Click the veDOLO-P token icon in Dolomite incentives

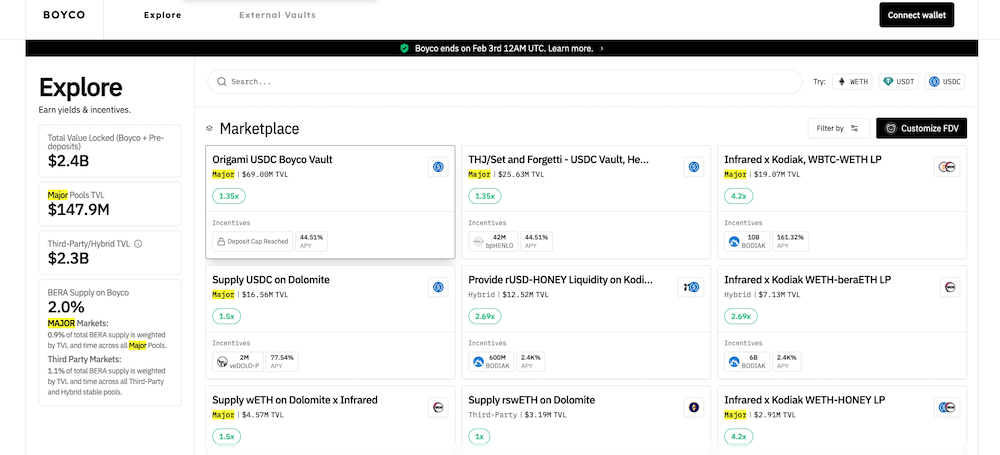pyautogui.click(x=222, y=360)
